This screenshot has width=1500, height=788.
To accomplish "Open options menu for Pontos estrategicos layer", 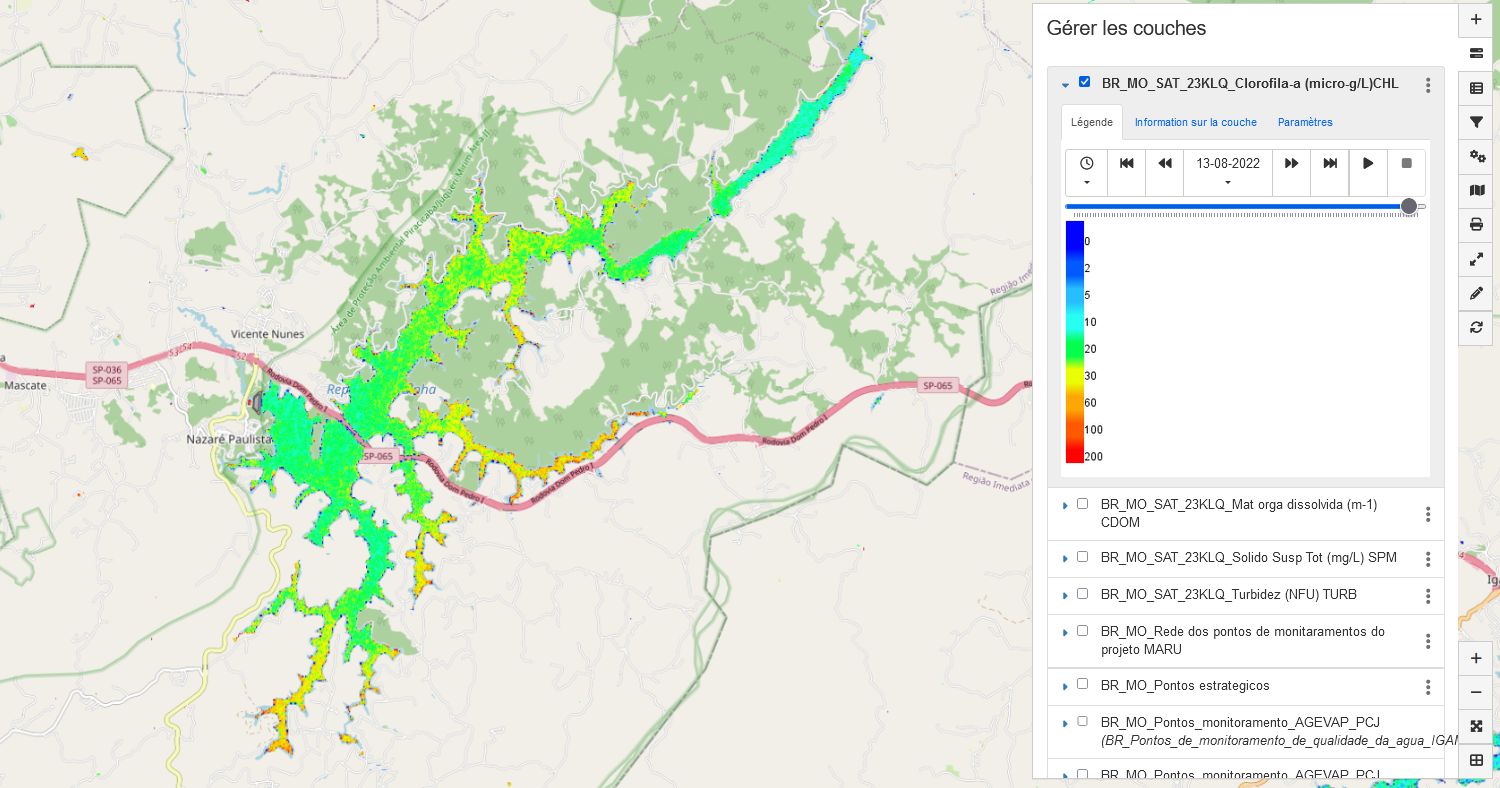I will [x=1428, y=687].
